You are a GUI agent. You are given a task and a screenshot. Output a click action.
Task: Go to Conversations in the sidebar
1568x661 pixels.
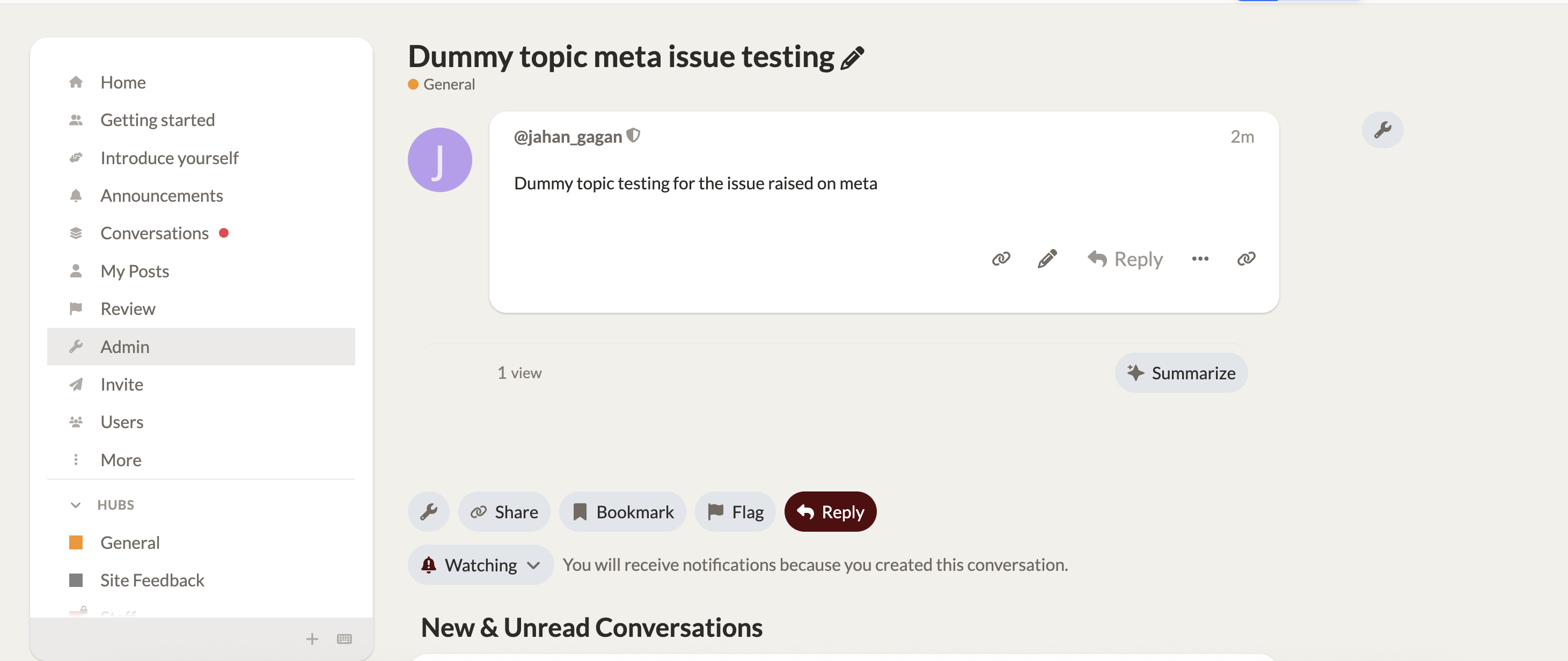pos(154,233)
